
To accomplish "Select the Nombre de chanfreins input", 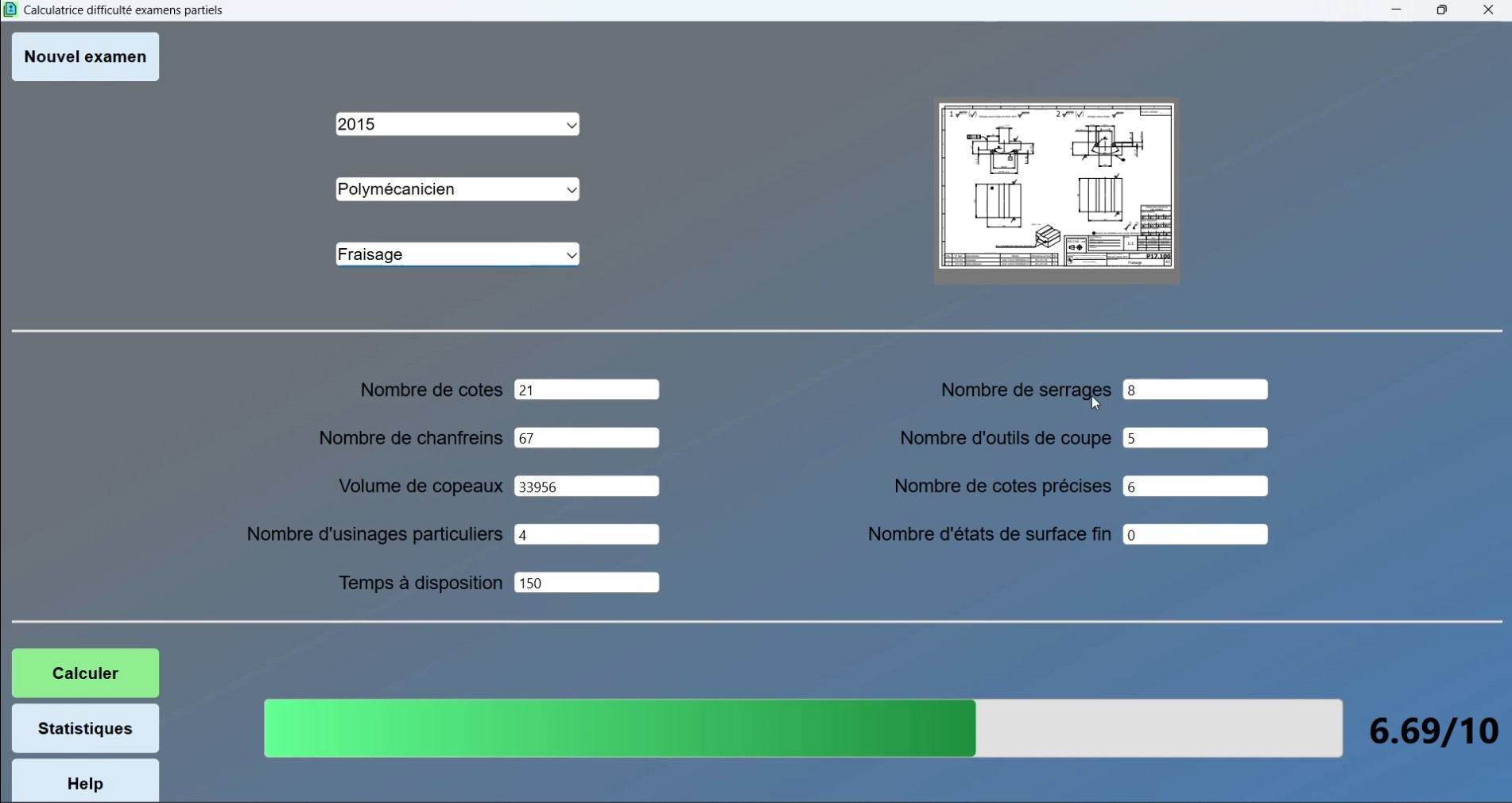I will coord(587,439).
